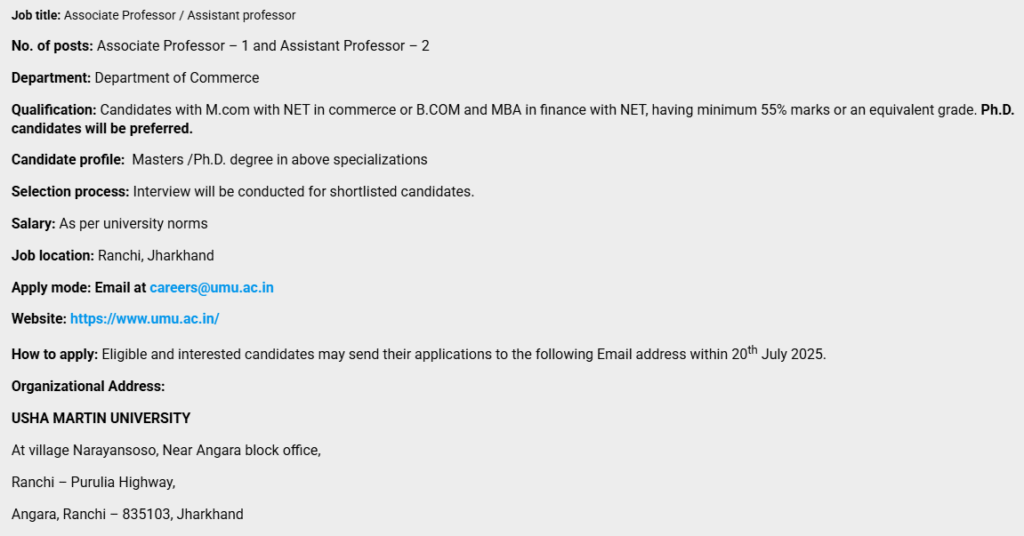The width and height of the screenshot is (1024, 536).
Task: Click the "No. of posts:" label
Action: tap(52, 46)
